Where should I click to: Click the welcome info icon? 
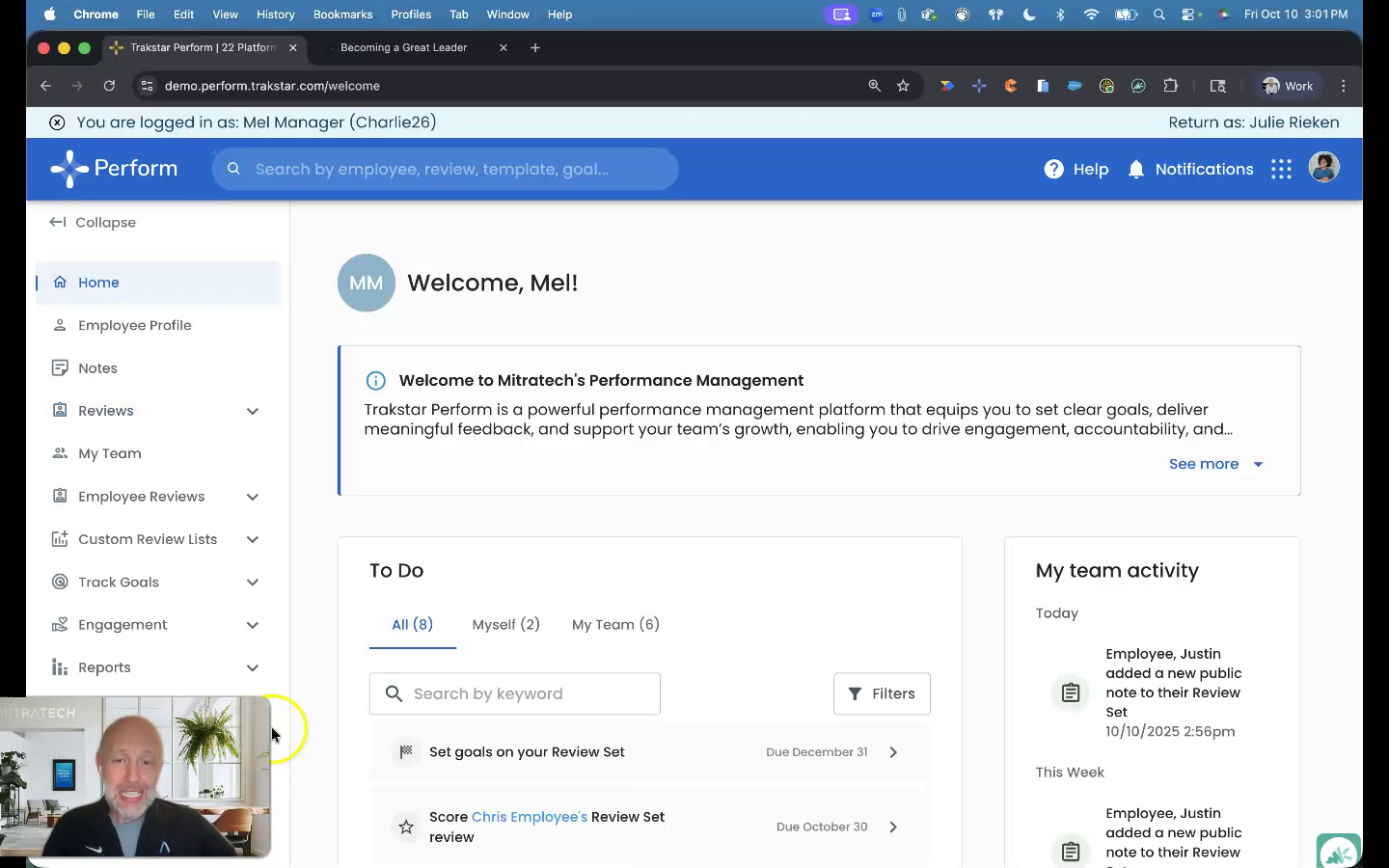click(x=376, y=381)
